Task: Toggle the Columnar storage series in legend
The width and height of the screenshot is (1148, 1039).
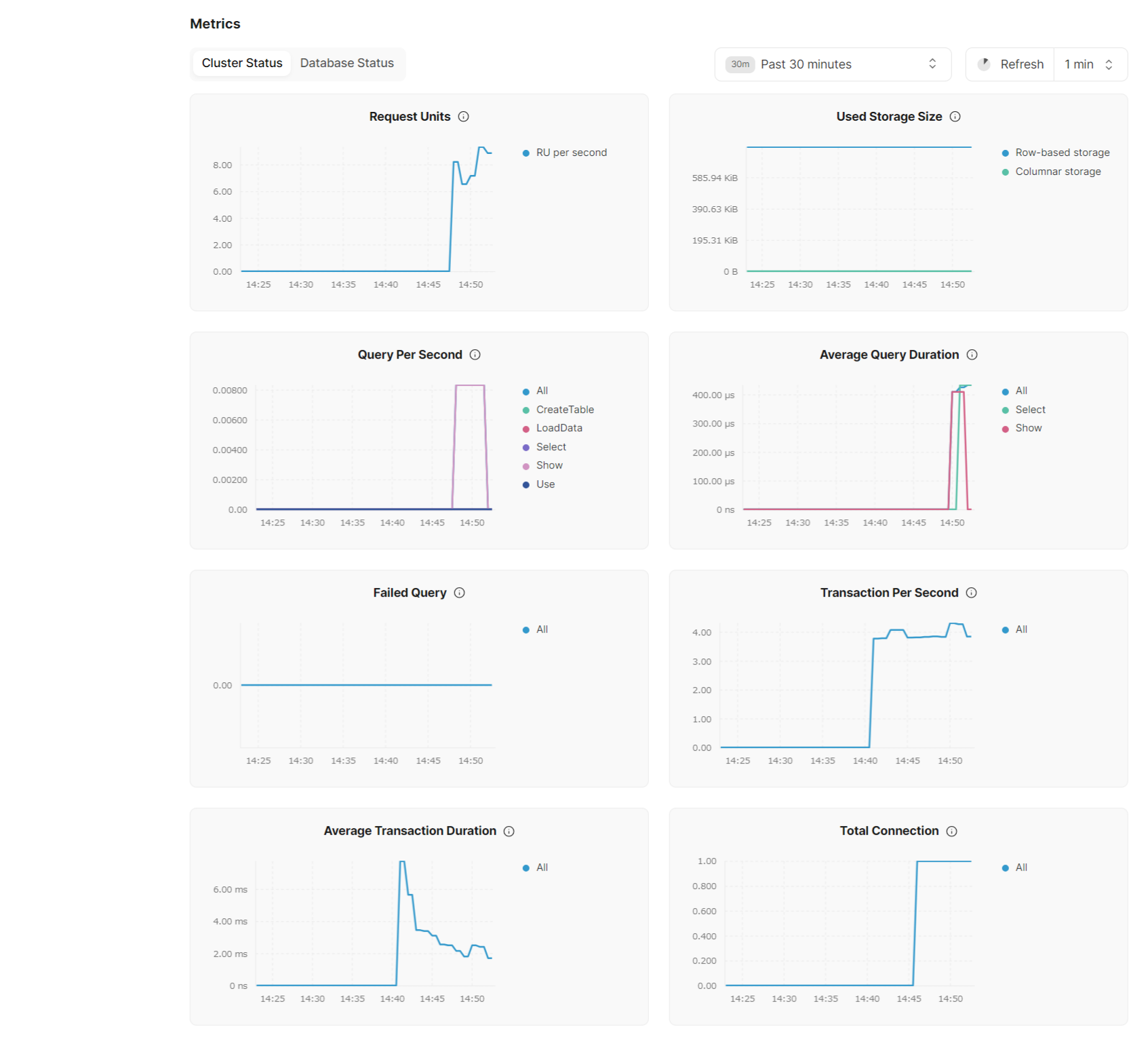Action: tap(1057, 172)
